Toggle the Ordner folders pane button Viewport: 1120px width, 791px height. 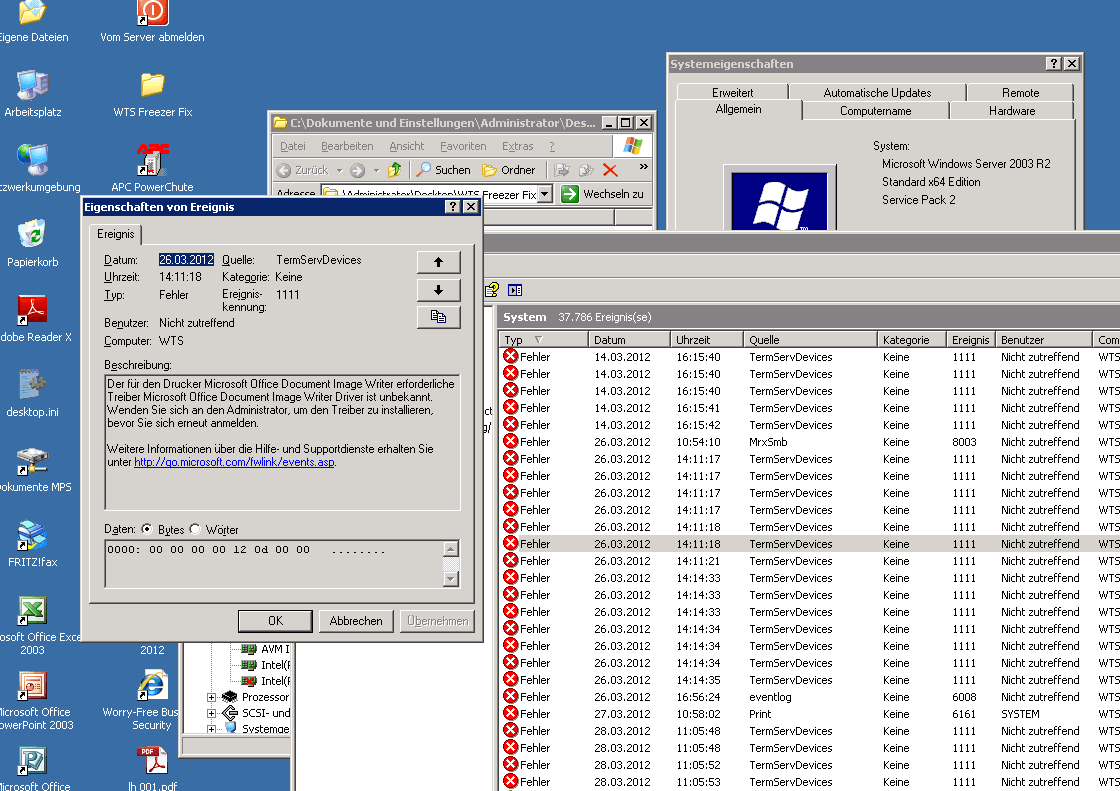coord(509,170)
